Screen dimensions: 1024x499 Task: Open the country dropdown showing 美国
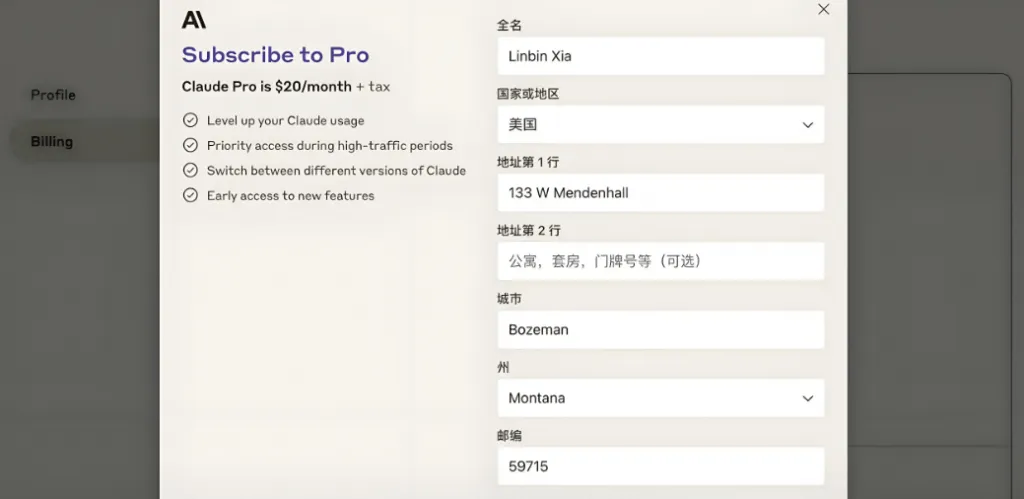coord(660,124)
